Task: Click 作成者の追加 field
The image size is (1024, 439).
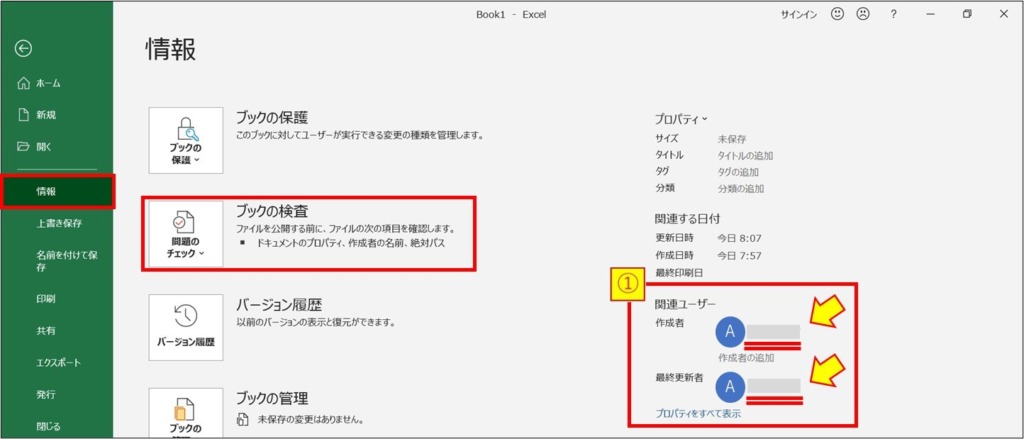Action: pos(746,357)
